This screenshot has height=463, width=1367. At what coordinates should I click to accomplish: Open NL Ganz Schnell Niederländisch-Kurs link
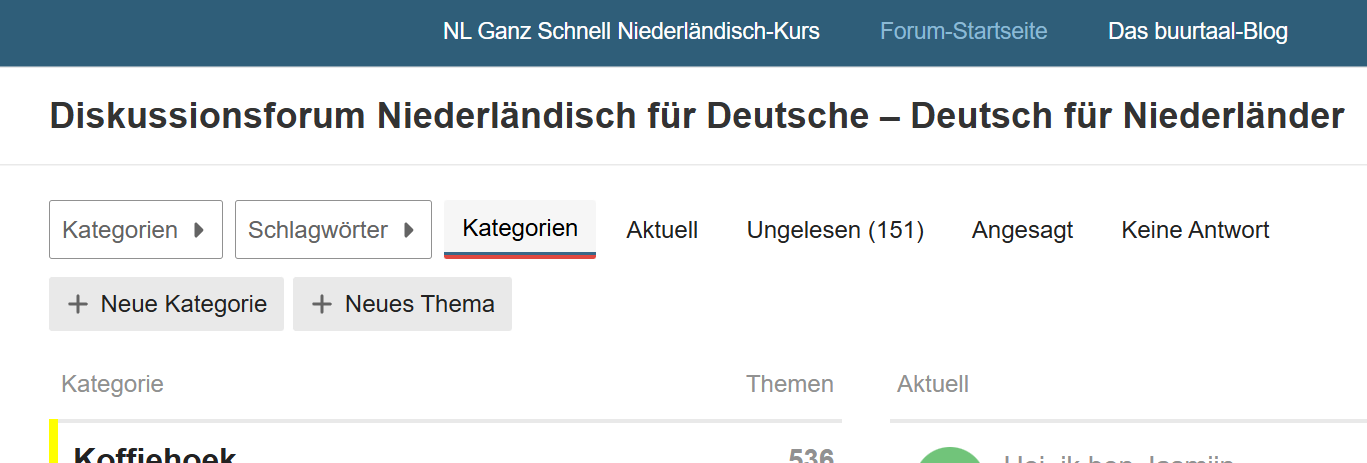point(631,31)
